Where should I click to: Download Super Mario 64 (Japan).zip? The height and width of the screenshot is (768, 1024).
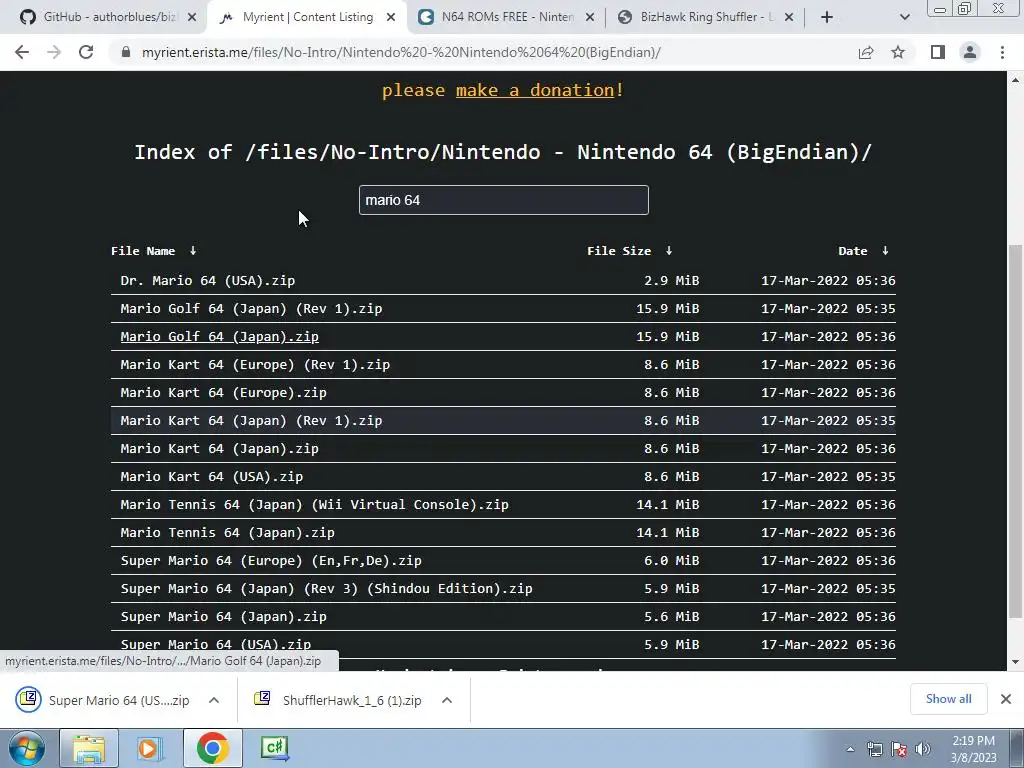coord(223,617)
